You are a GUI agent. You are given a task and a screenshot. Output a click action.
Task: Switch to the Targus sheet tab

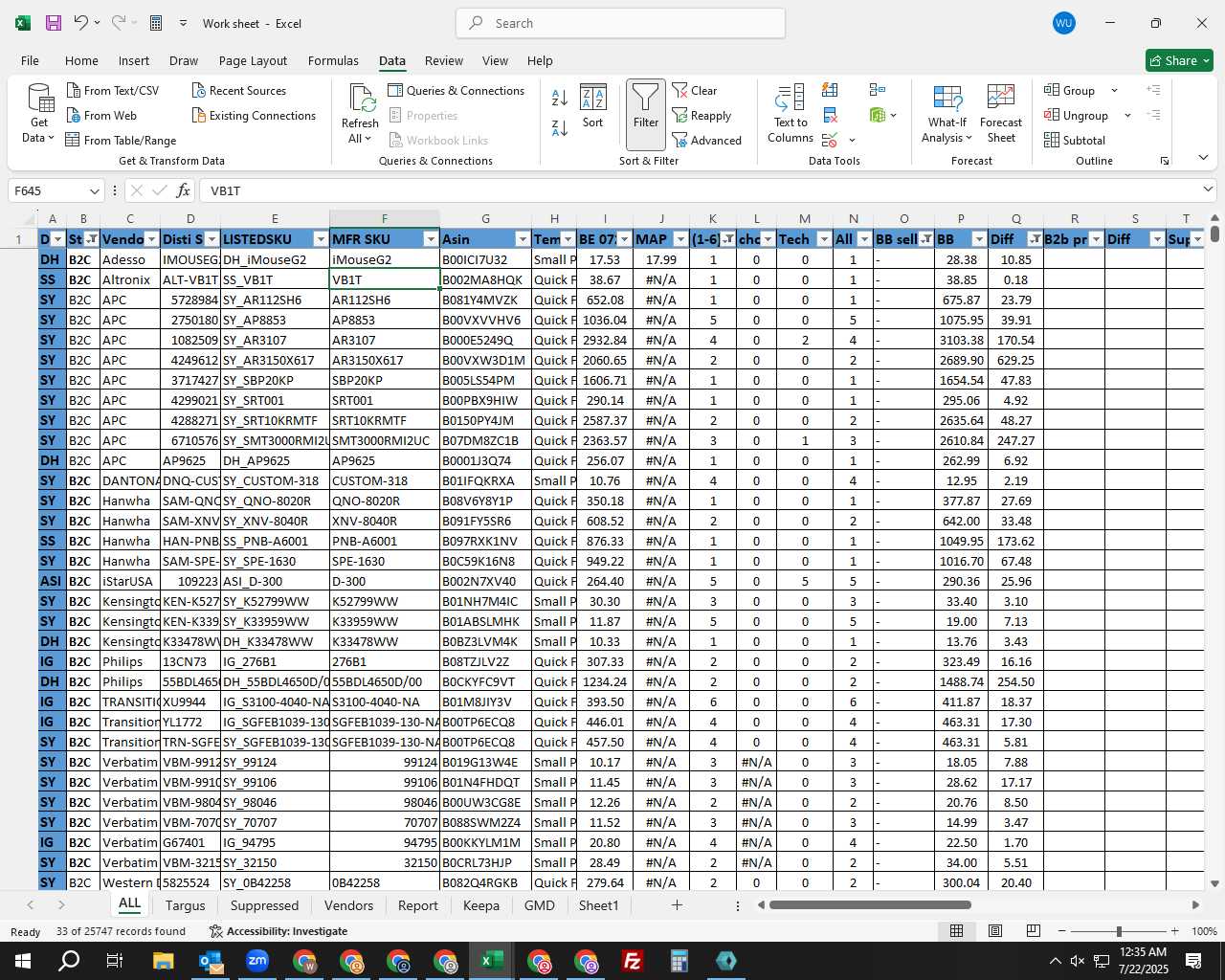point(185,905)
